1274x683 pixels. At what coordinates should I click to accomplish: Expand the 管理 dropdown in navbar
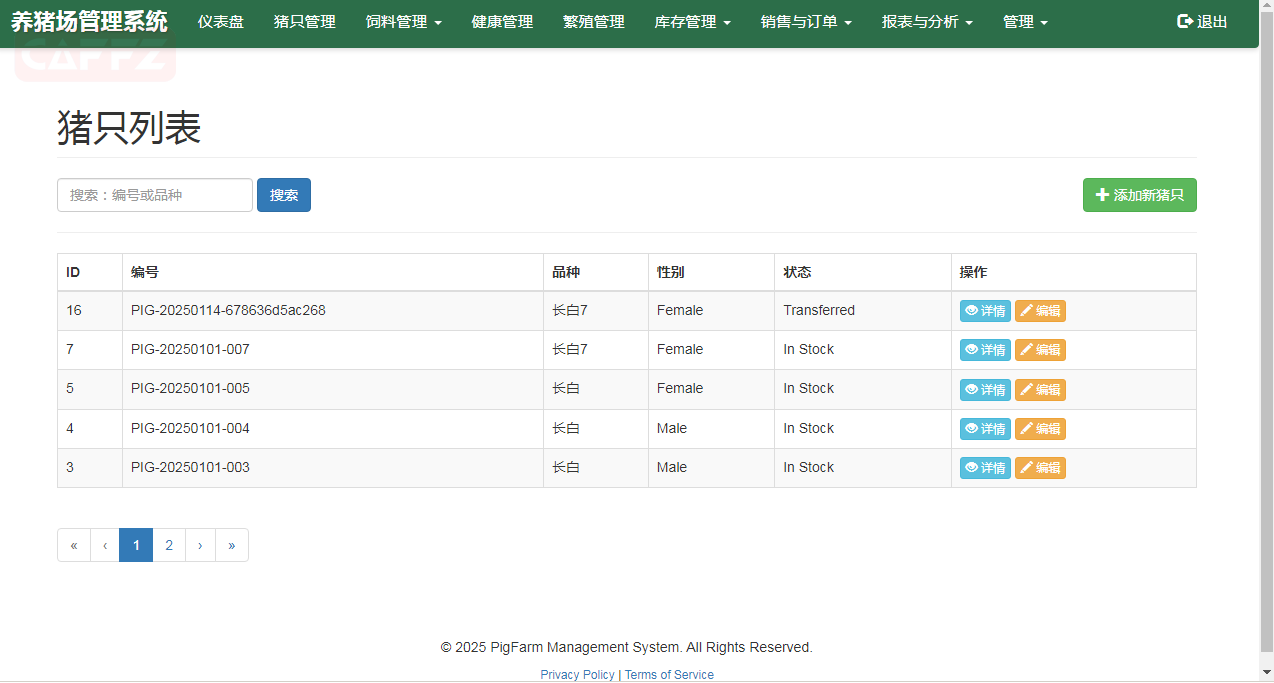pos(1025,22)
